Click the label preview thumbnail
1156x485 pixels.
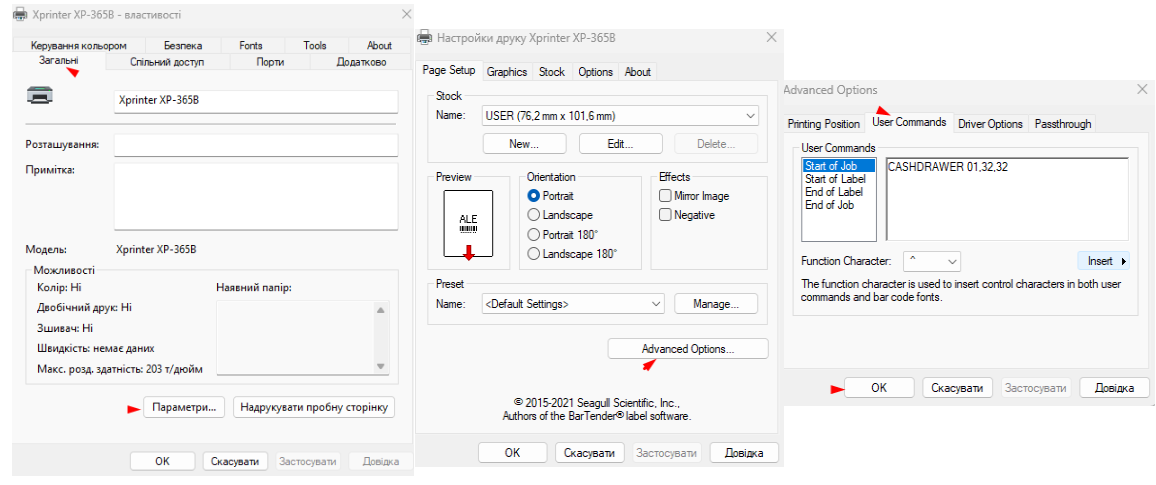pos(468,228)
